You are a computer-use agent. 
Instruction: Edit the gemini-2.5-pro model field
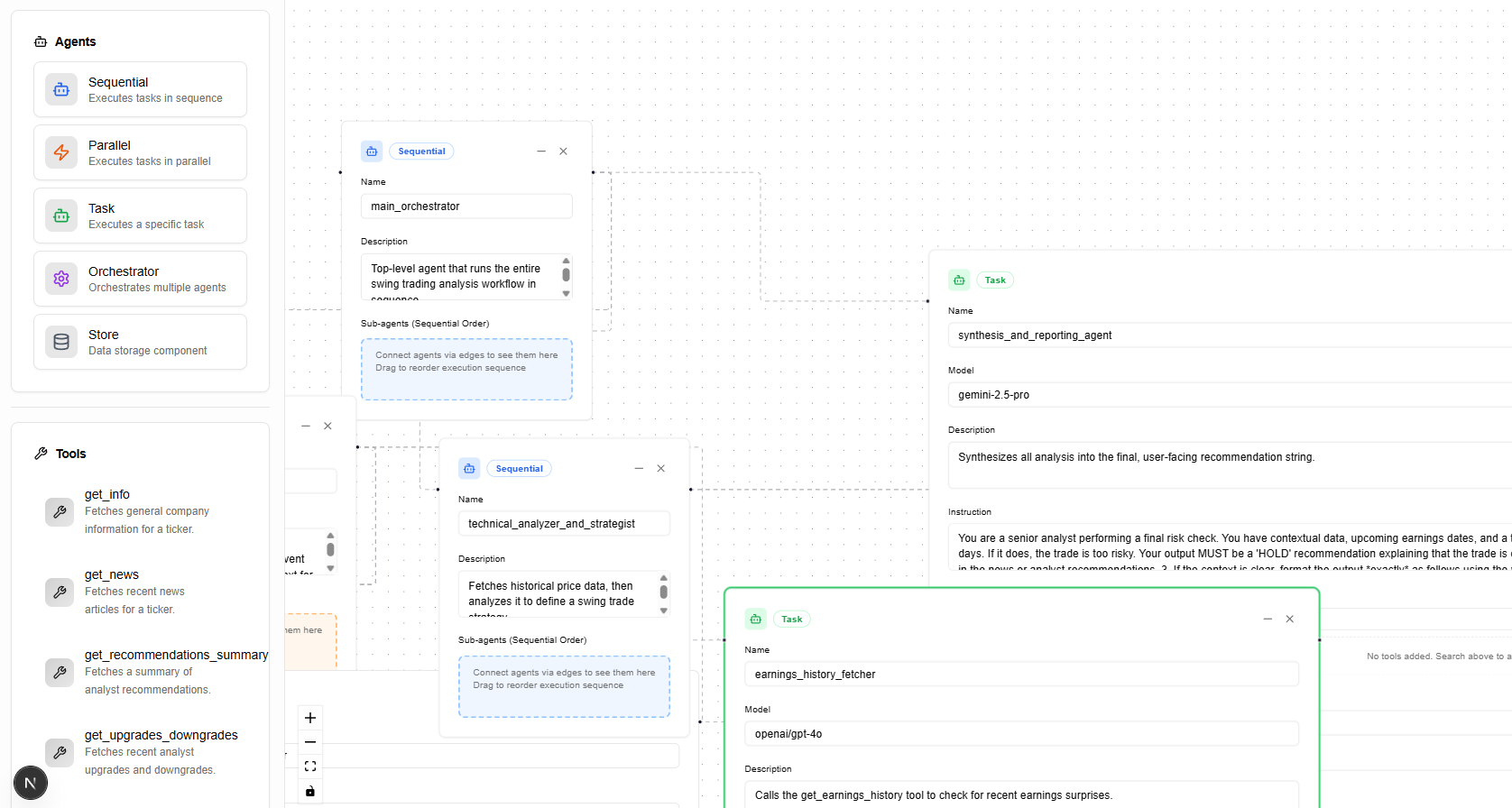point(1230,395)
